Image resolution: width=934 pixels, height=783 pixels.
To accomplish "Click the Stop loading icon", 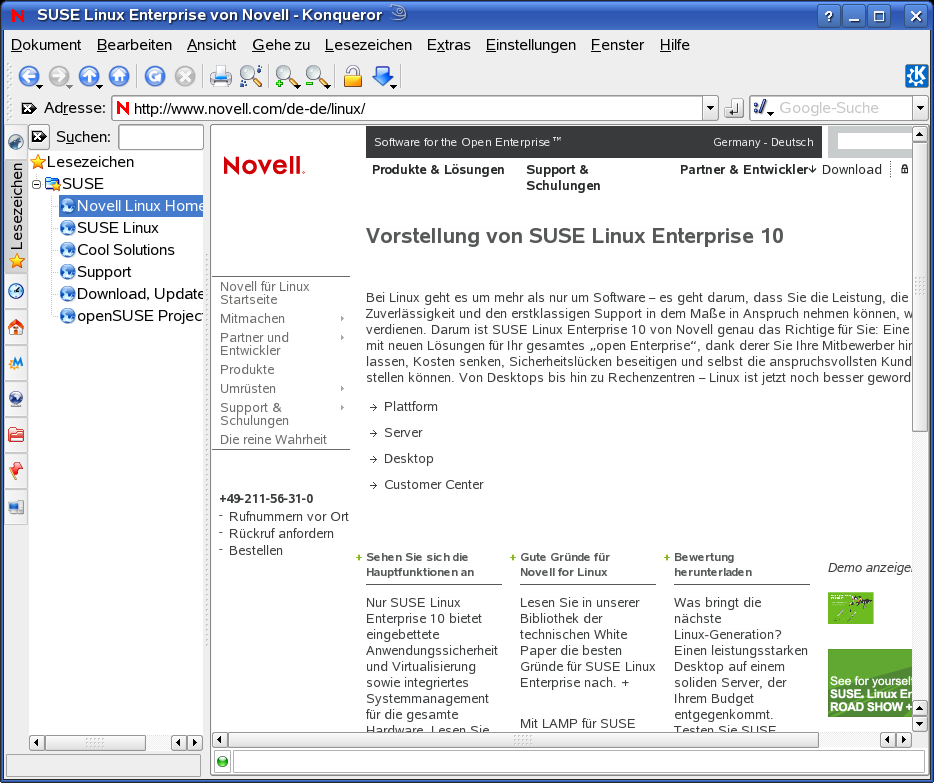I will [x=185, y=76].
